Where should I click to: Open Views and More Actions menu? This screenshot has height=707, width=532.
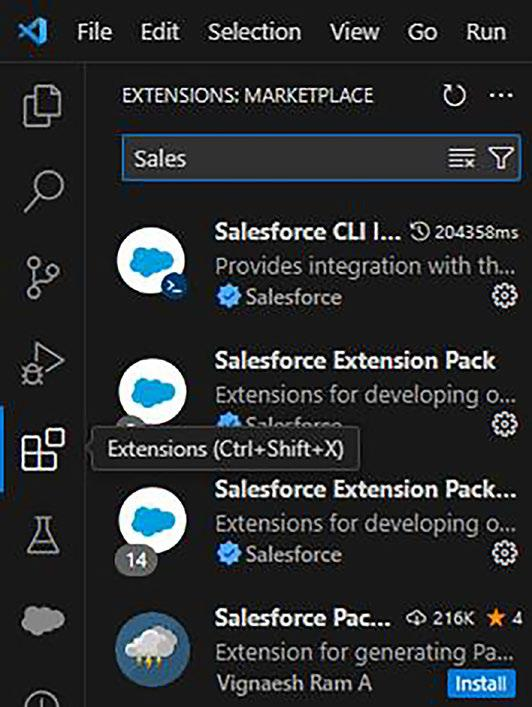501,95
